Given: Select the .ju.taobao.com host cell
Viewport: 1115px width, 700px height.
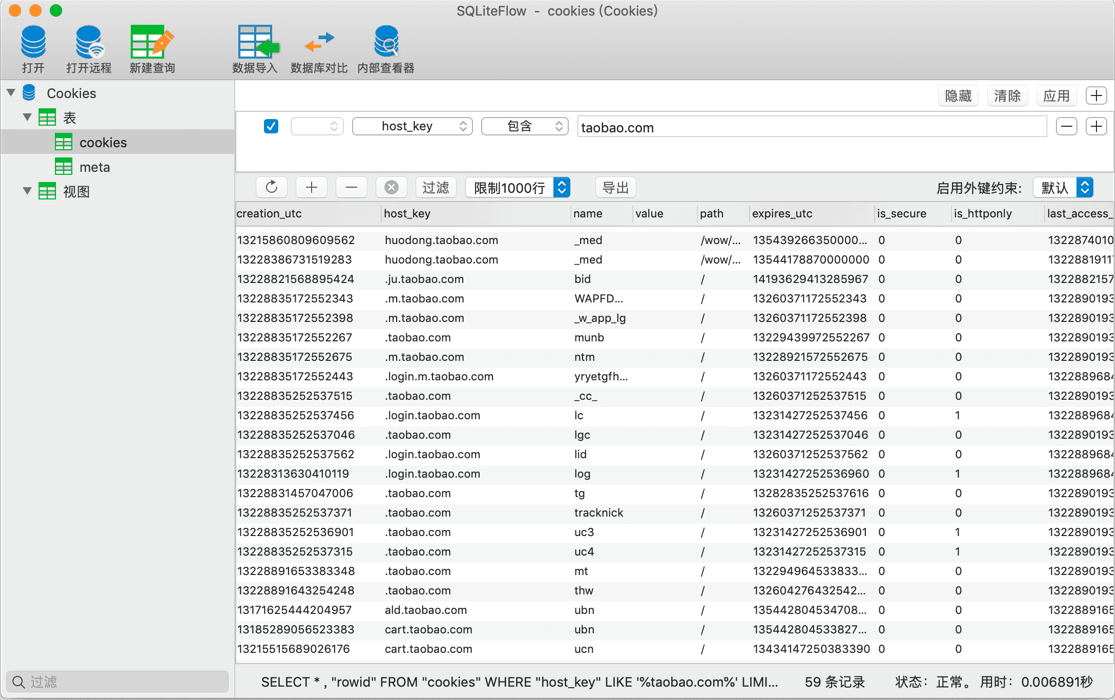Looking at the screenshot, I should coord(424,279).
